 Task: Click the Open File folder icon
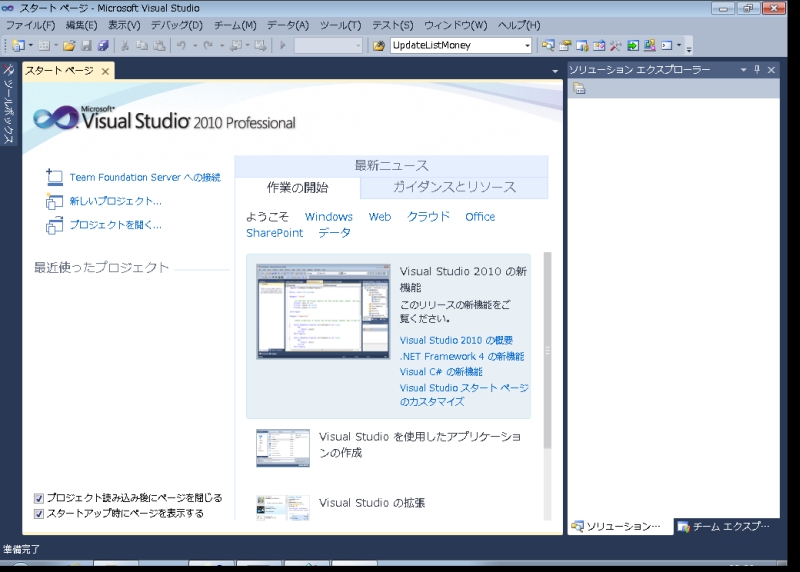[x=69, y=45]
